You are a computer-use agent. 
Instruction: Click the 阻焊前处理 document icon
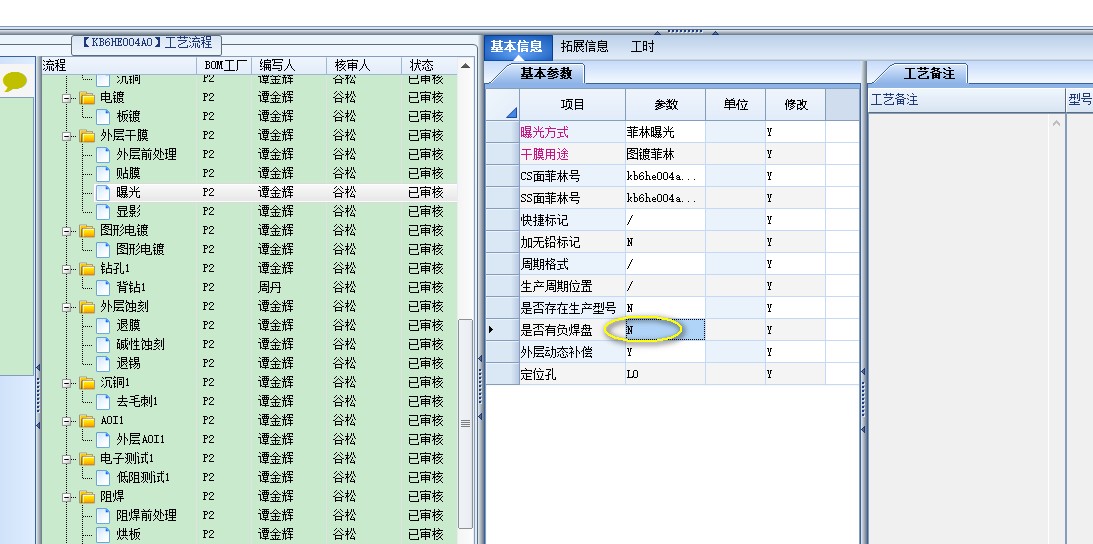click(x=103, y=515)
